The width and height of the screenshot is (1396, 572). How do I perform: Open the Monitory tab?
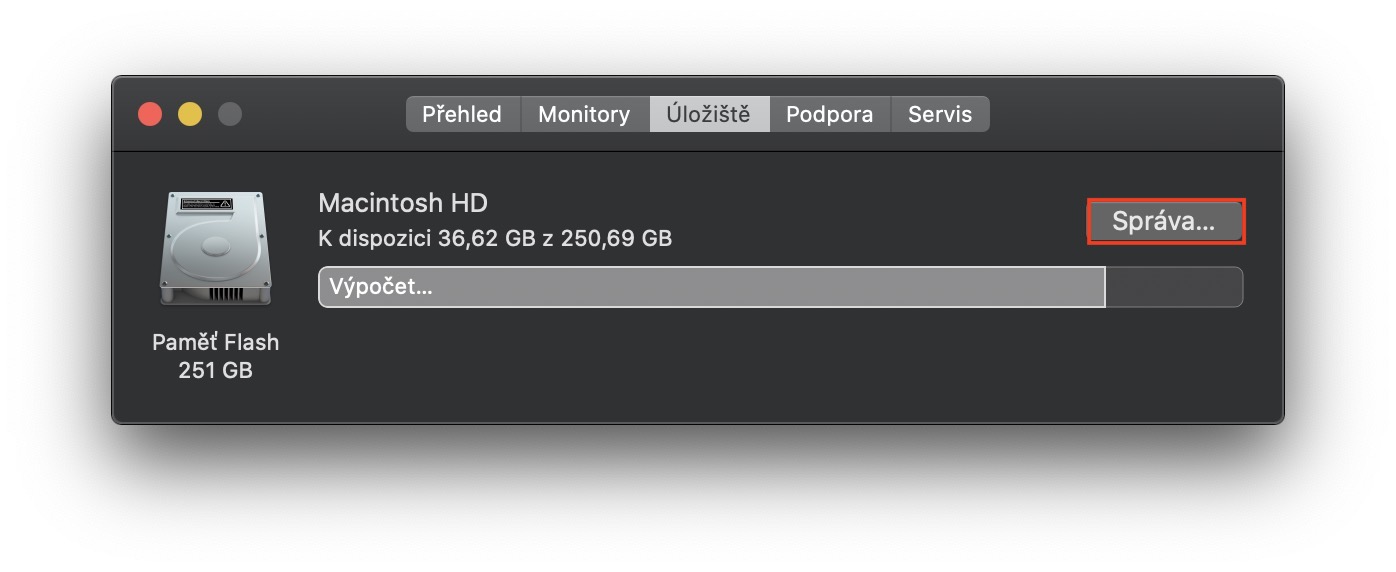pyautogui.click(x=584, y=114)
